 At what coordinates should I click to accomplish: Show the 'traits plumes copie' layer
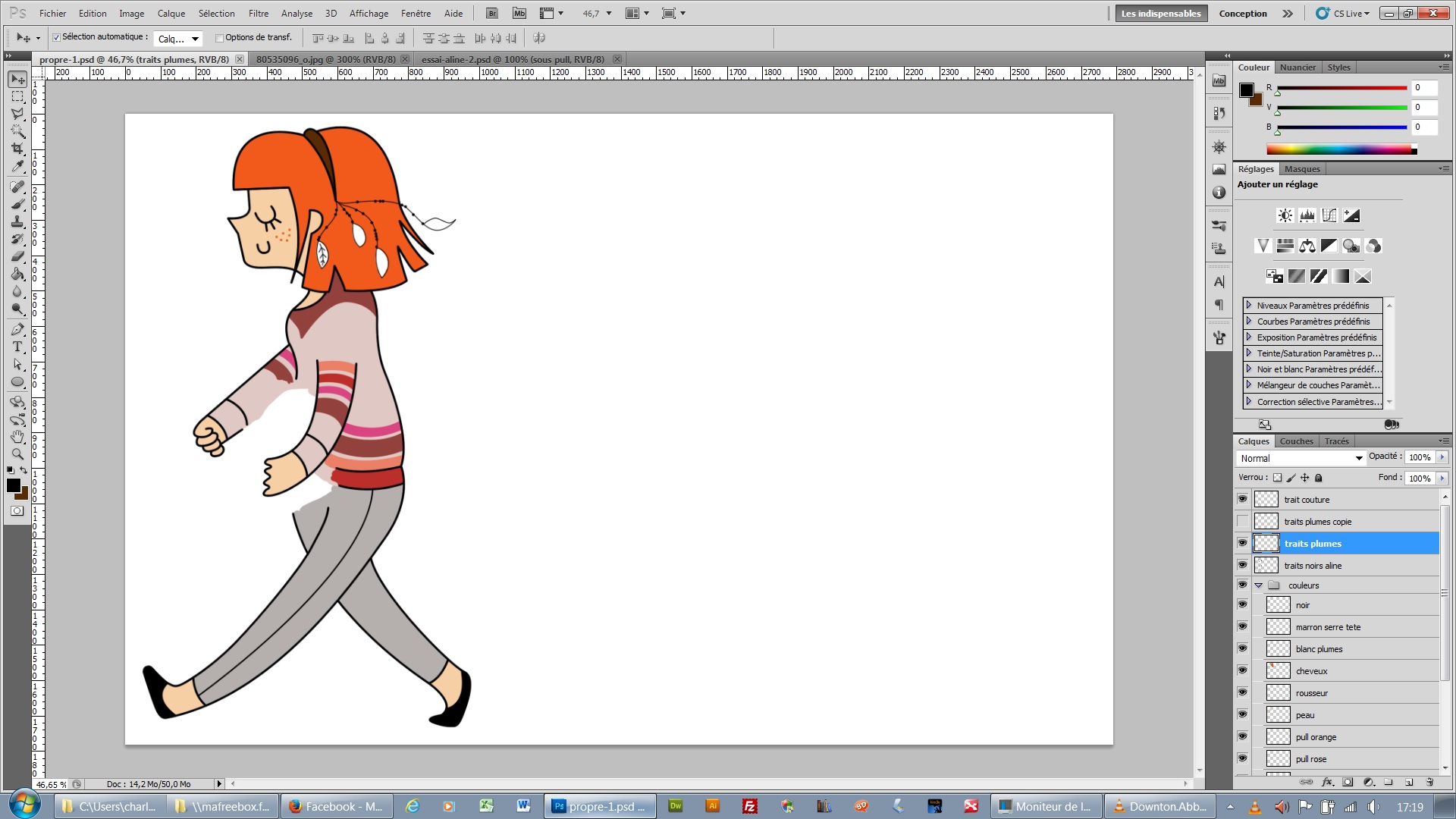pyautogui.click(x=1242, y=521)
